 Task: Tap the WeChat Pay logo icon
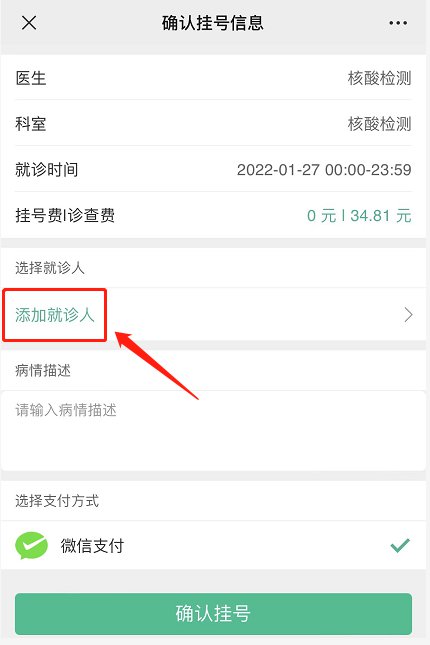(x=31, y=545)
